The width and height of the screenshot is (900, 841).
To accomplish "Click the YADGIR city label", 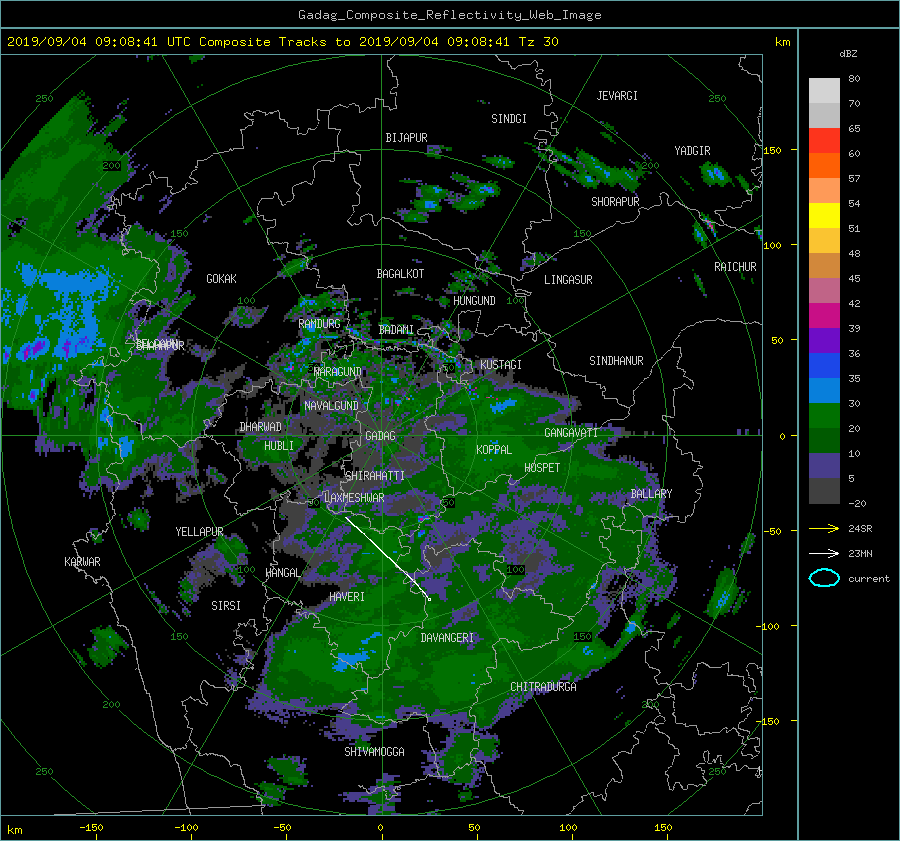I will pos(692,151).
